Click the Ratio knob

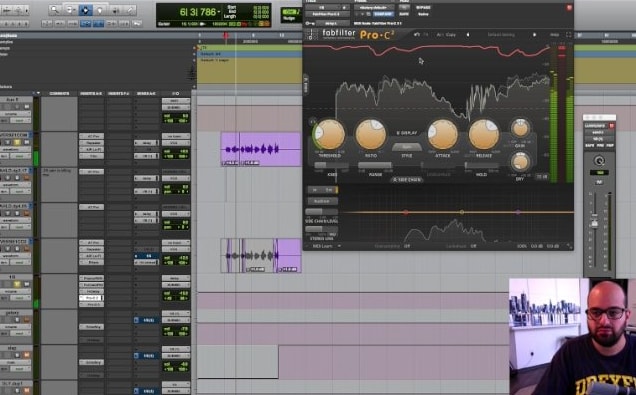(370, 134)
